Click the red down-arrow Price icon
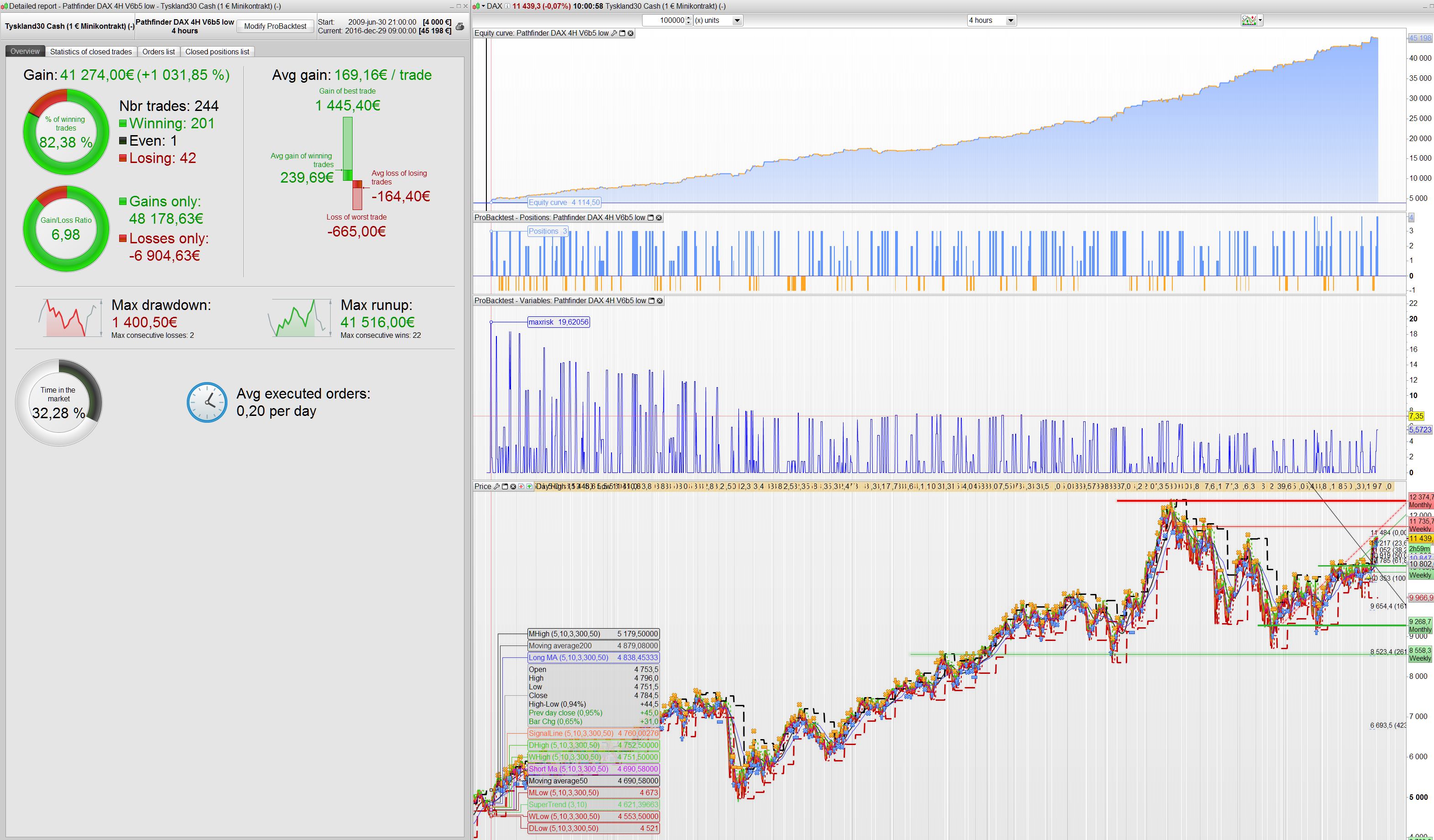1434x840 pixels. [x=521, y=486]
